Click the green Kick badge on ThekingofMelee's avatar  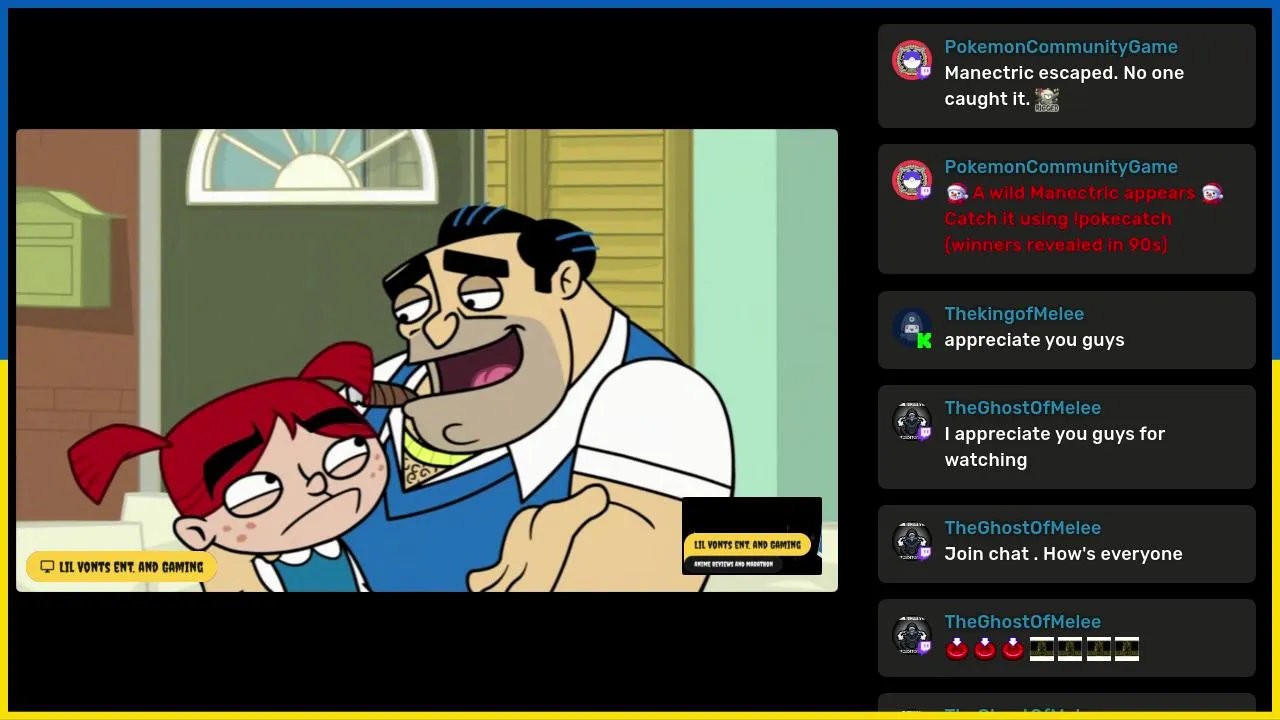(924, 340)
